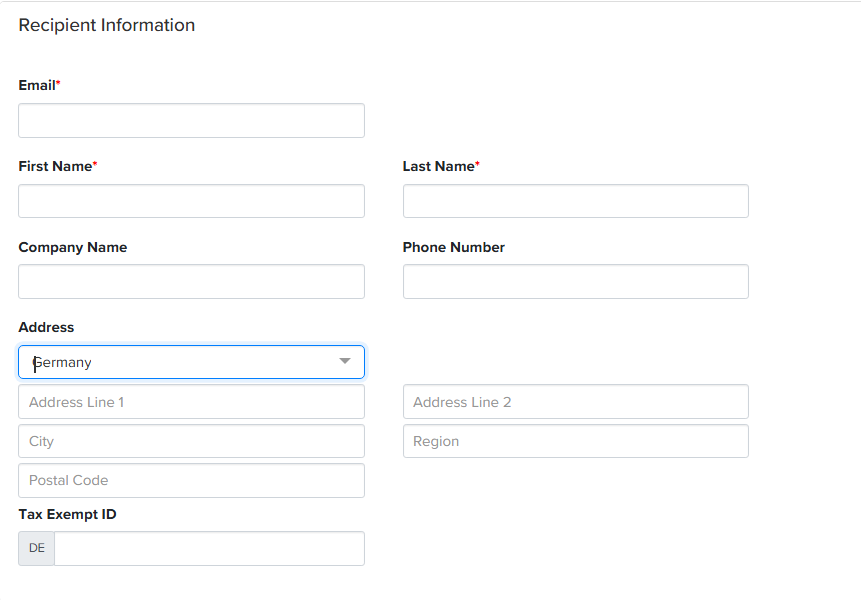Screen dimensions: 861x600
Task: Focus the Region field
Action: pyautogui.click(x=575, y=441)
